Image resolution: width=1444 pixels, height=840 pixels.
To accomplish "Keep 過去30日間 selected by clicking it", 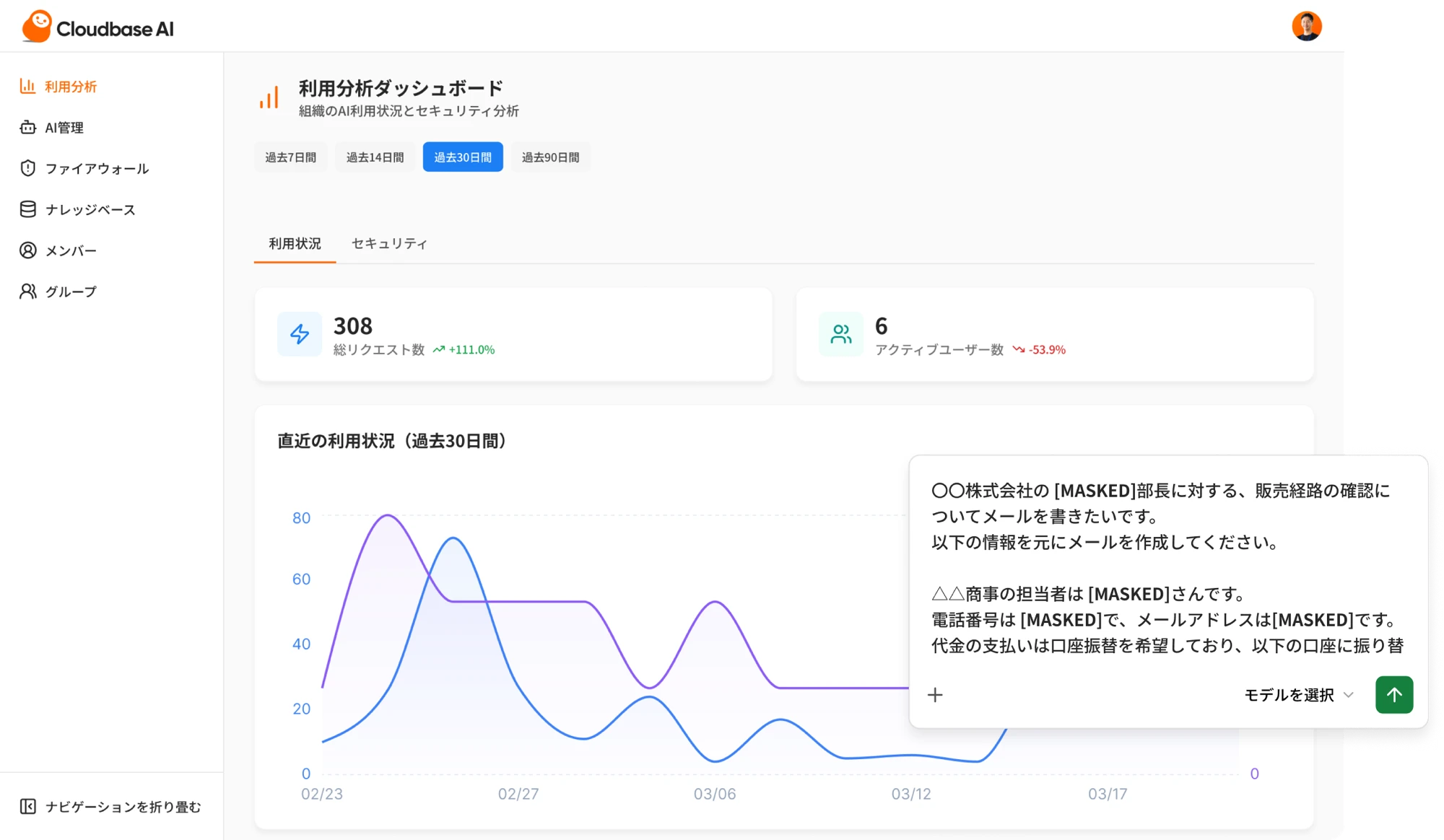I will tap(463, 157).
